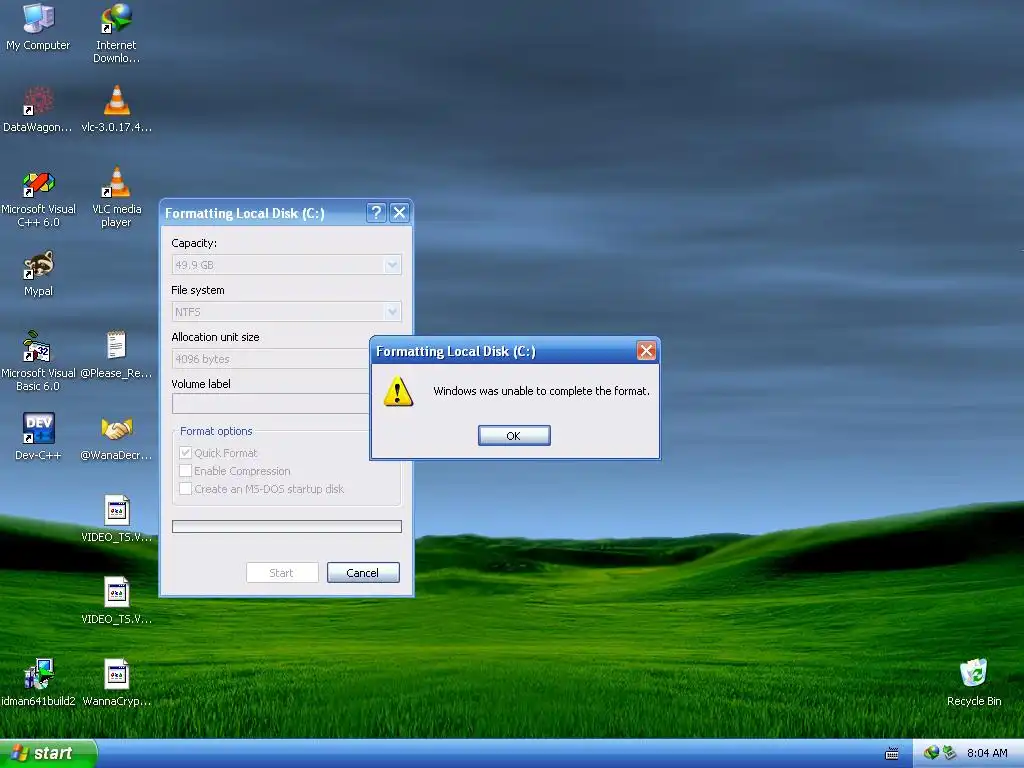Select the @WanaDecryptor handshake icon

click(116, 437)
